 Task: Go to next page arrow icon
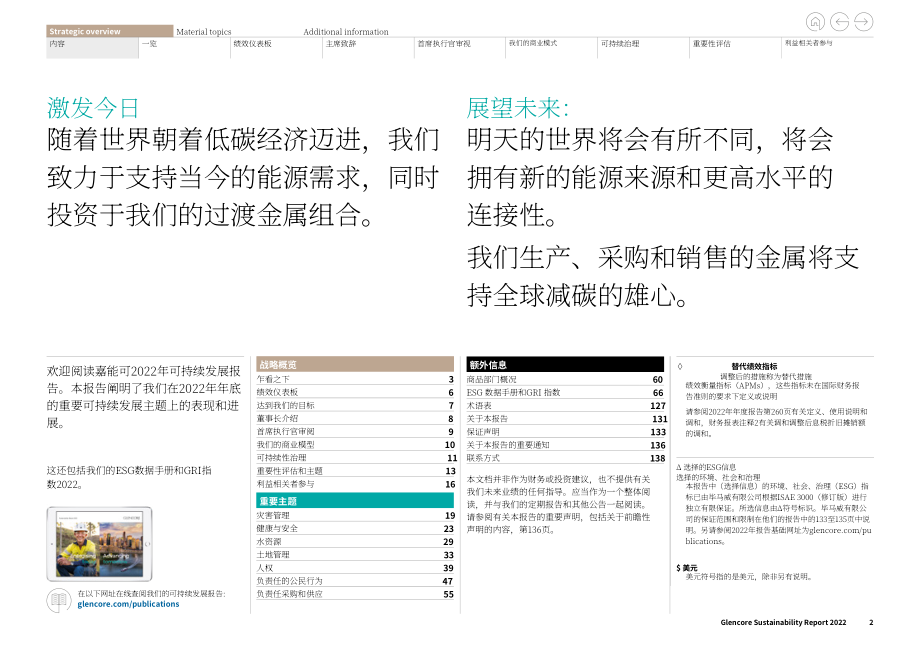(x=864, y=22)
